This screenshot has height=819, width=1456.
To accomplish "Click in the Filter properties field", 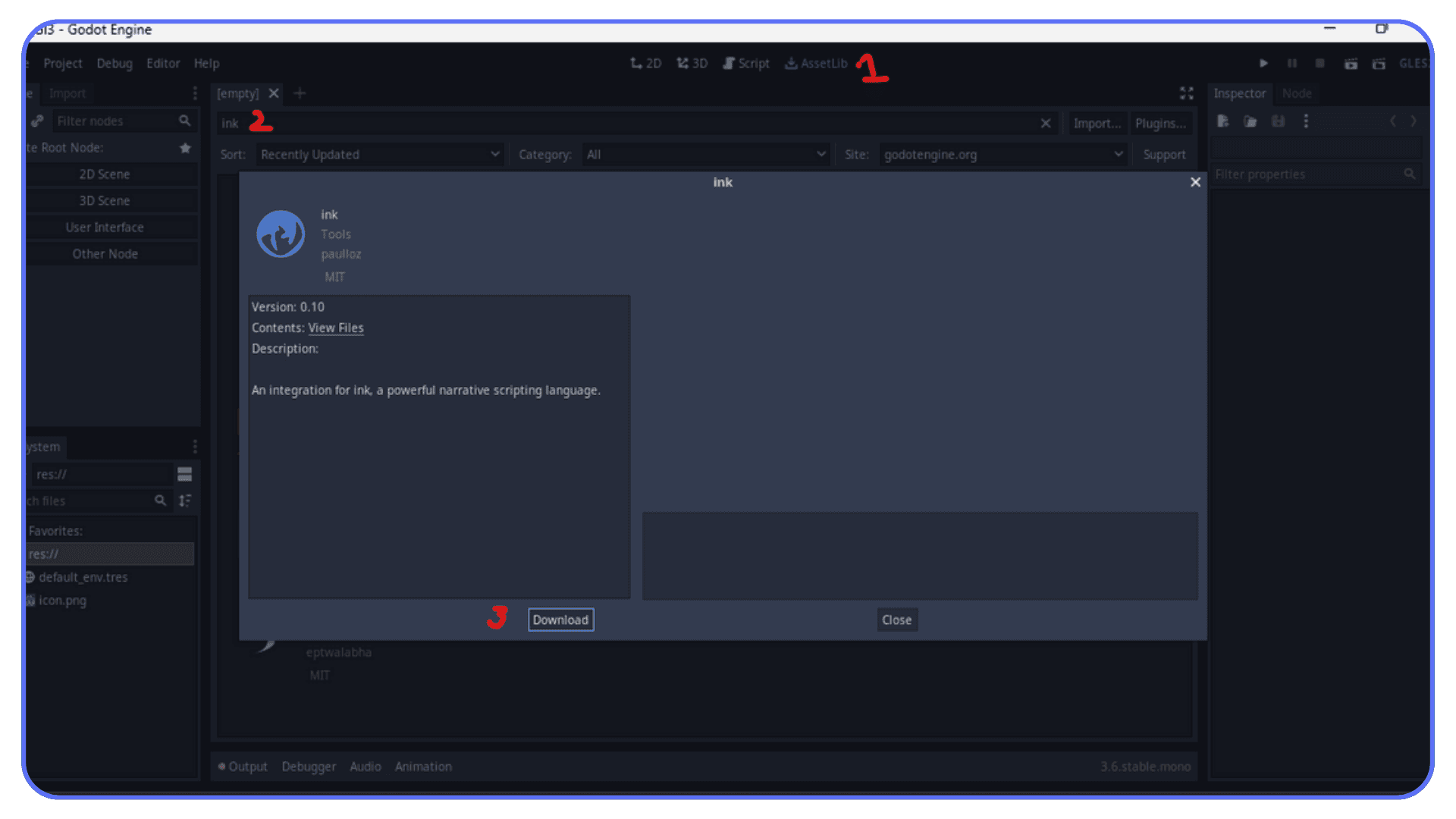I will coord(1312,174).
